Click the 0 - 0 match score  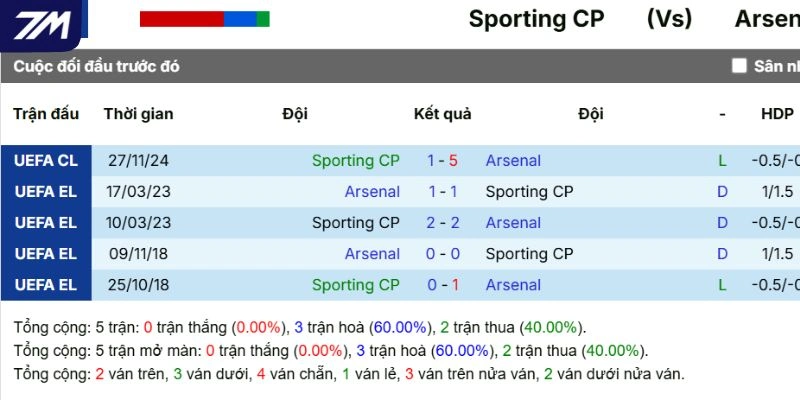click(442, 253)
